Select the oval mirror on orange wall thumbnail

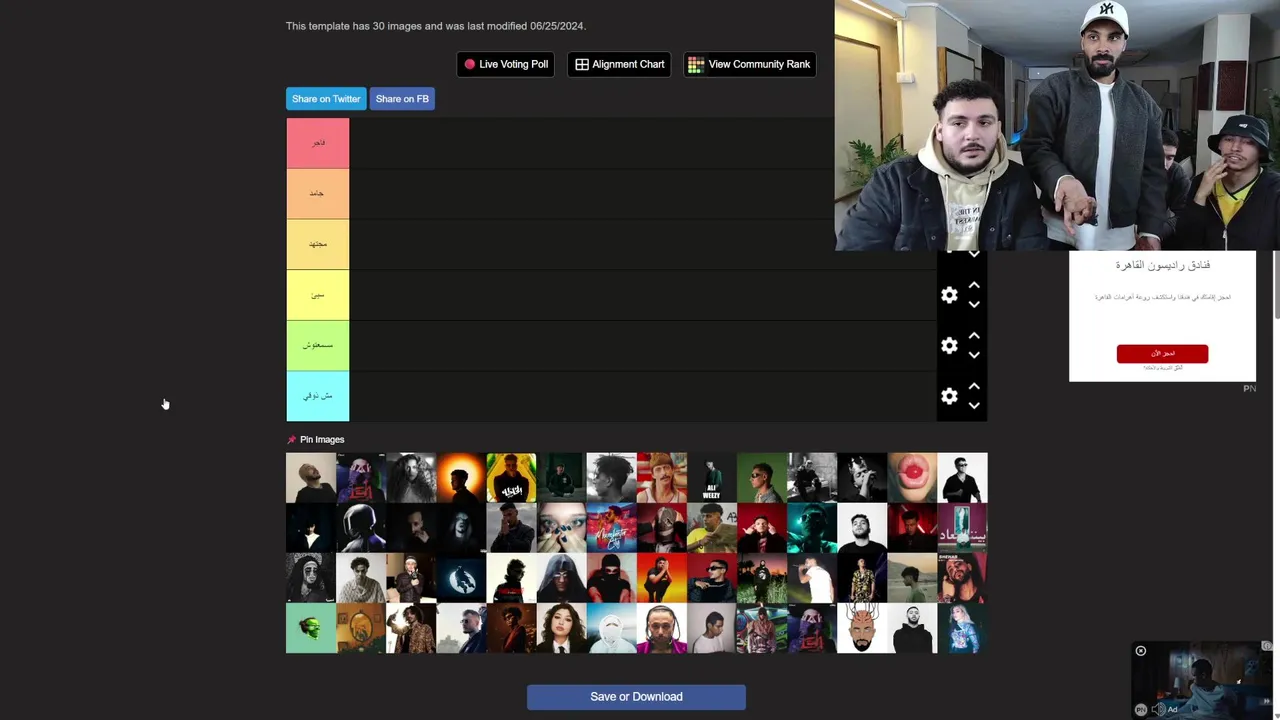click(x=361, y=628)
